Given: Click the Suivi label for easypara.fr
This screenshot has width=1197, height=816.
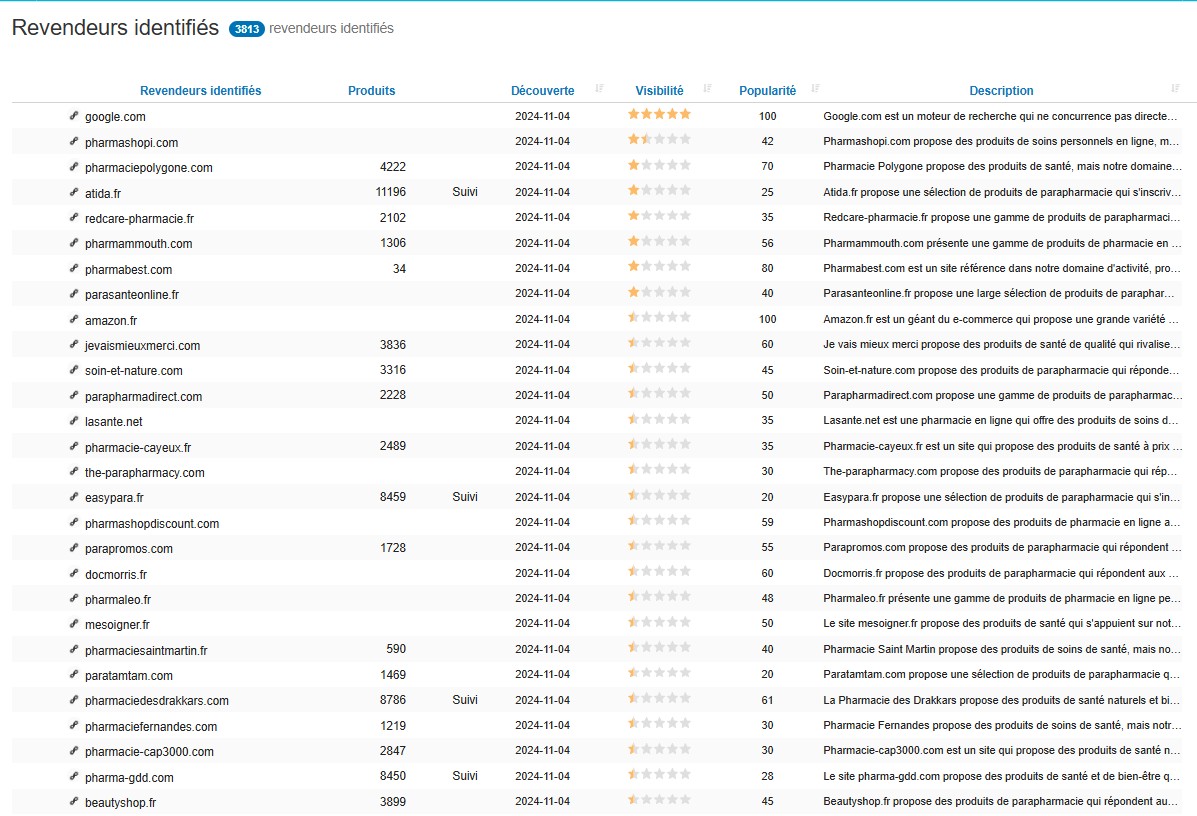Looking at the screenshot, I should click(465, 496).
